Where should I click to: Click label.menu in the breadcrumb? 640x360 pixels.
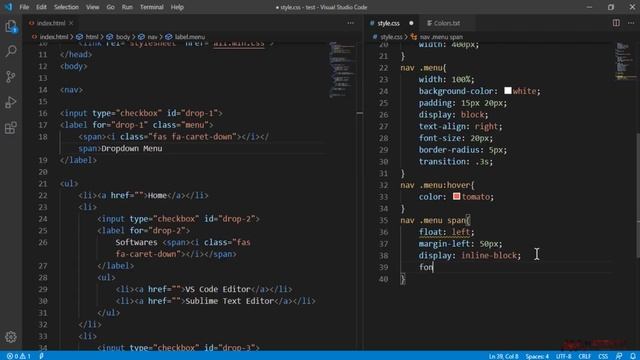point(190,37)
